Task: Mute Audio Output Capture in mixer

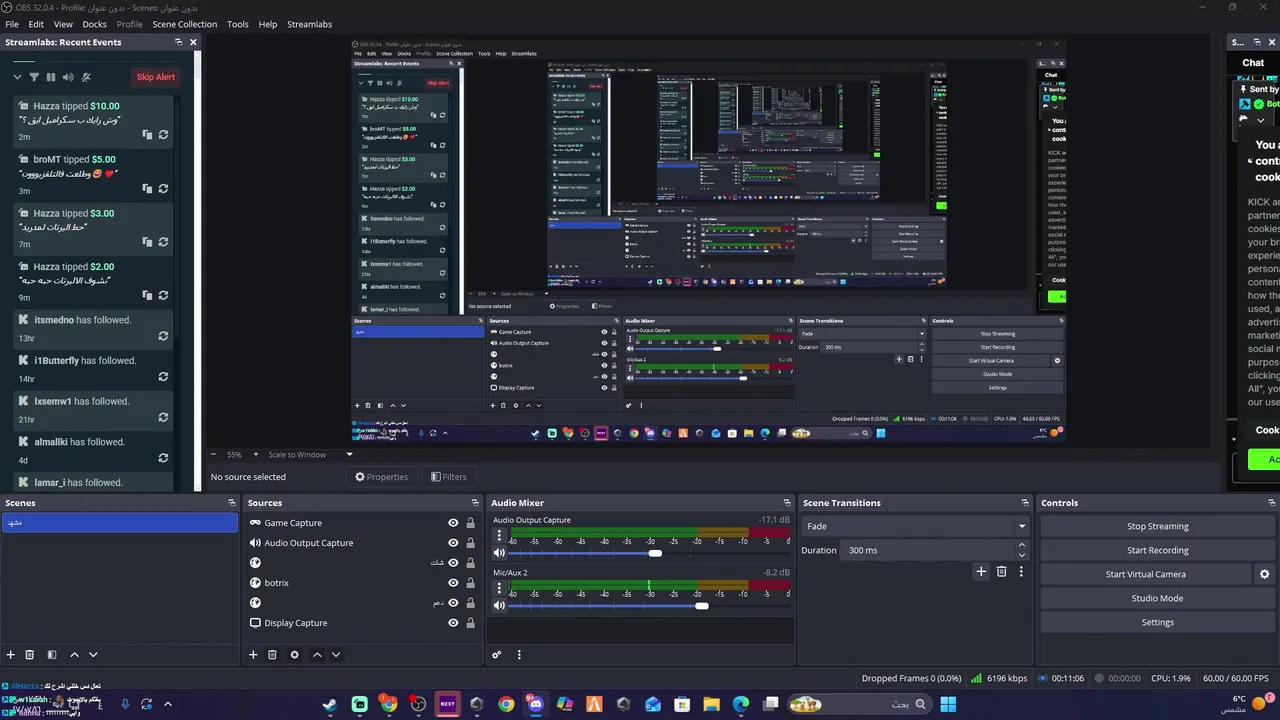Action: click(499, 553)
